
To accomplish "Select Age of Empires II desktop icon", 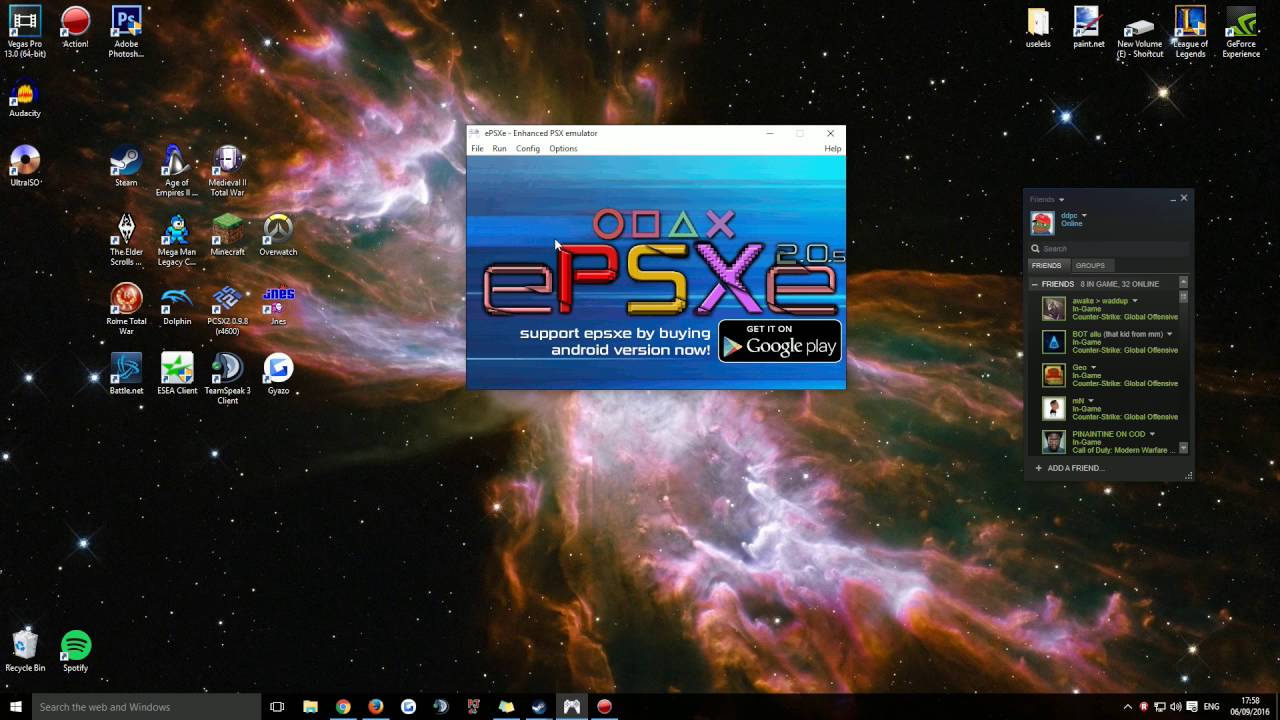I will click(x=177, y=171).
